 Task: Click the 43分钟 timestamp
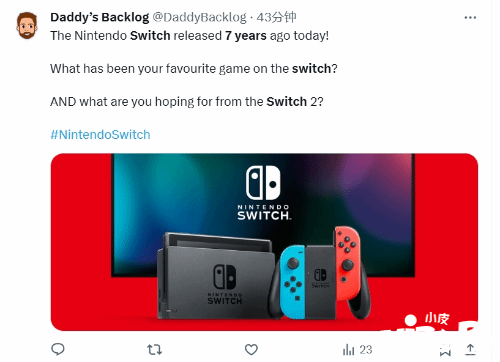[276, 17]
